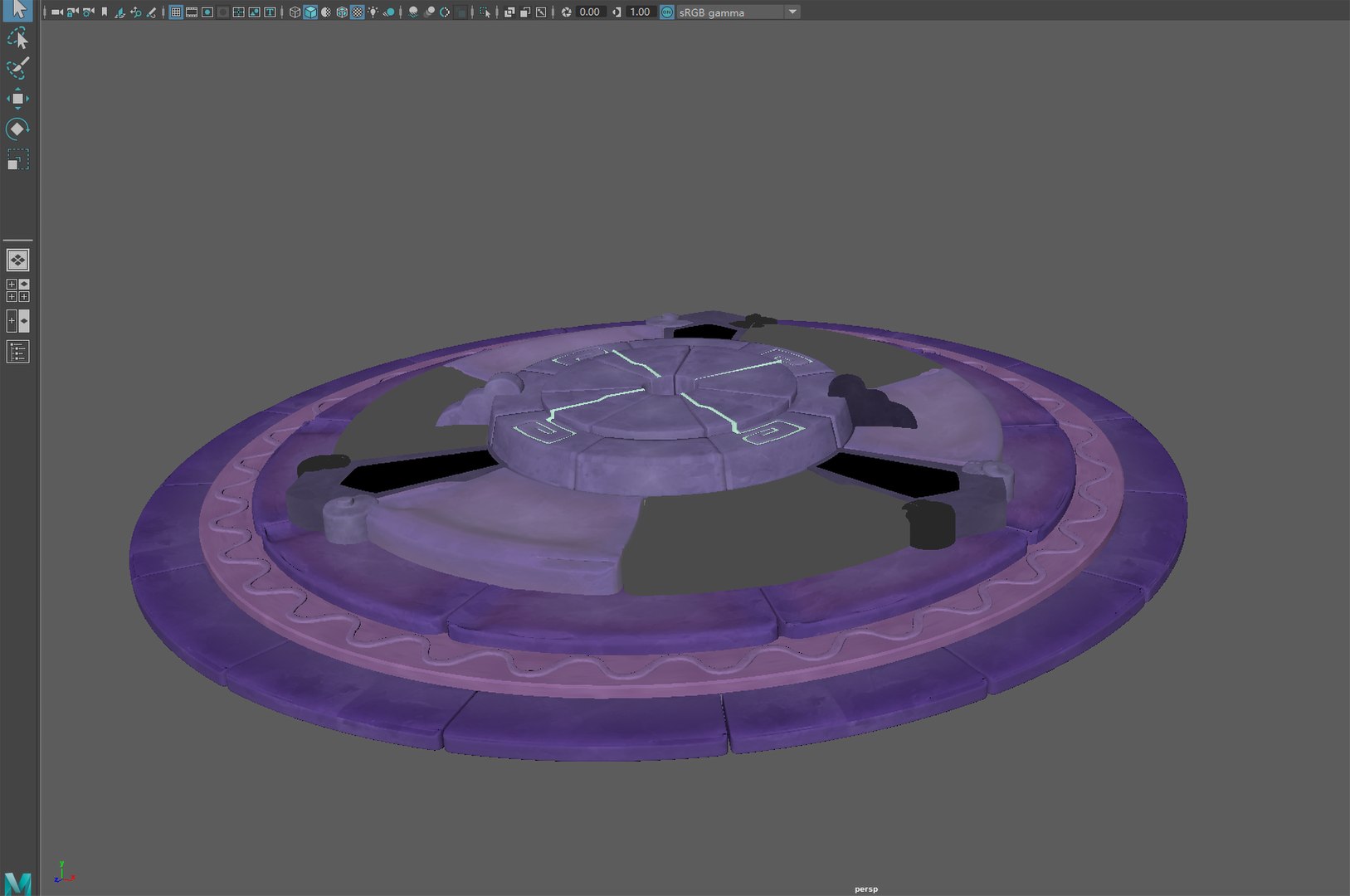This screenshot has height=896, width=1350.
Task: Toggle Use All Lights
Action: [373, 12]
